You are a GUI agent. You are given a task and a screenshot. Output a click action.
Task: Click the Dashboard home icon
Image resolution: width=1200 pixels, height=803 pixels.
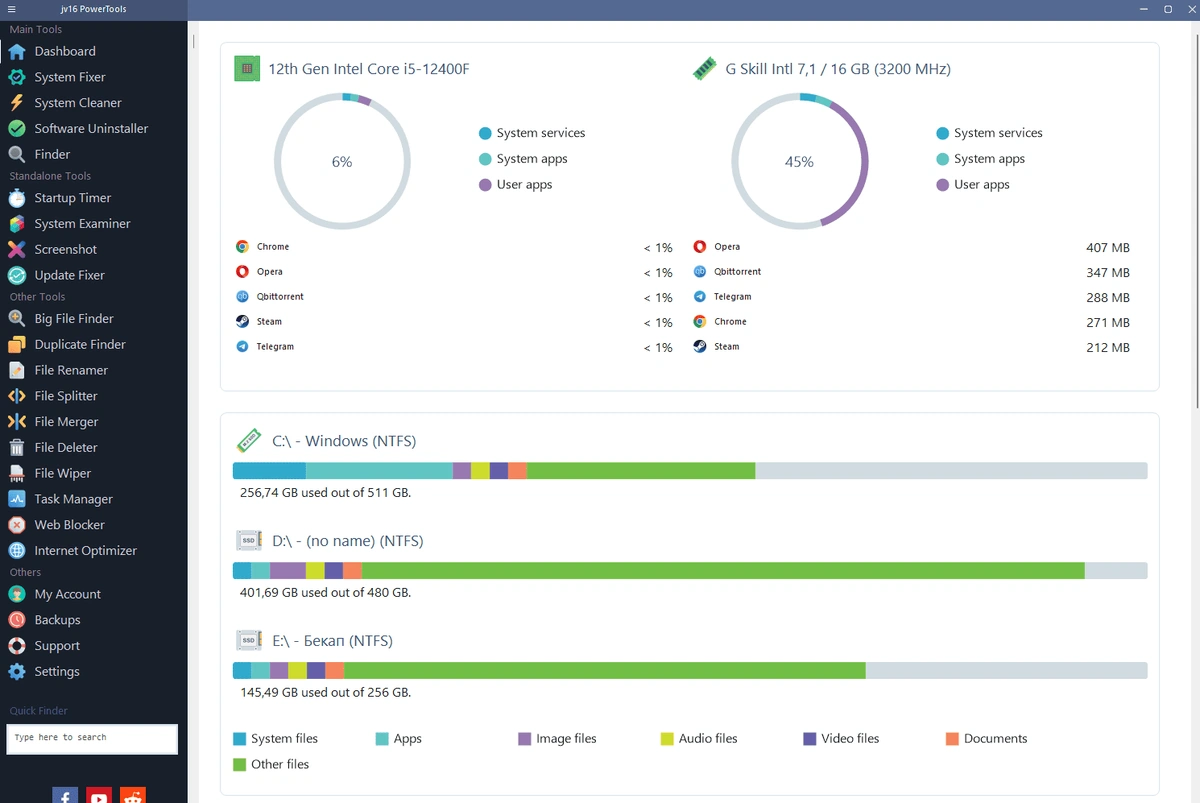[16, 51]
